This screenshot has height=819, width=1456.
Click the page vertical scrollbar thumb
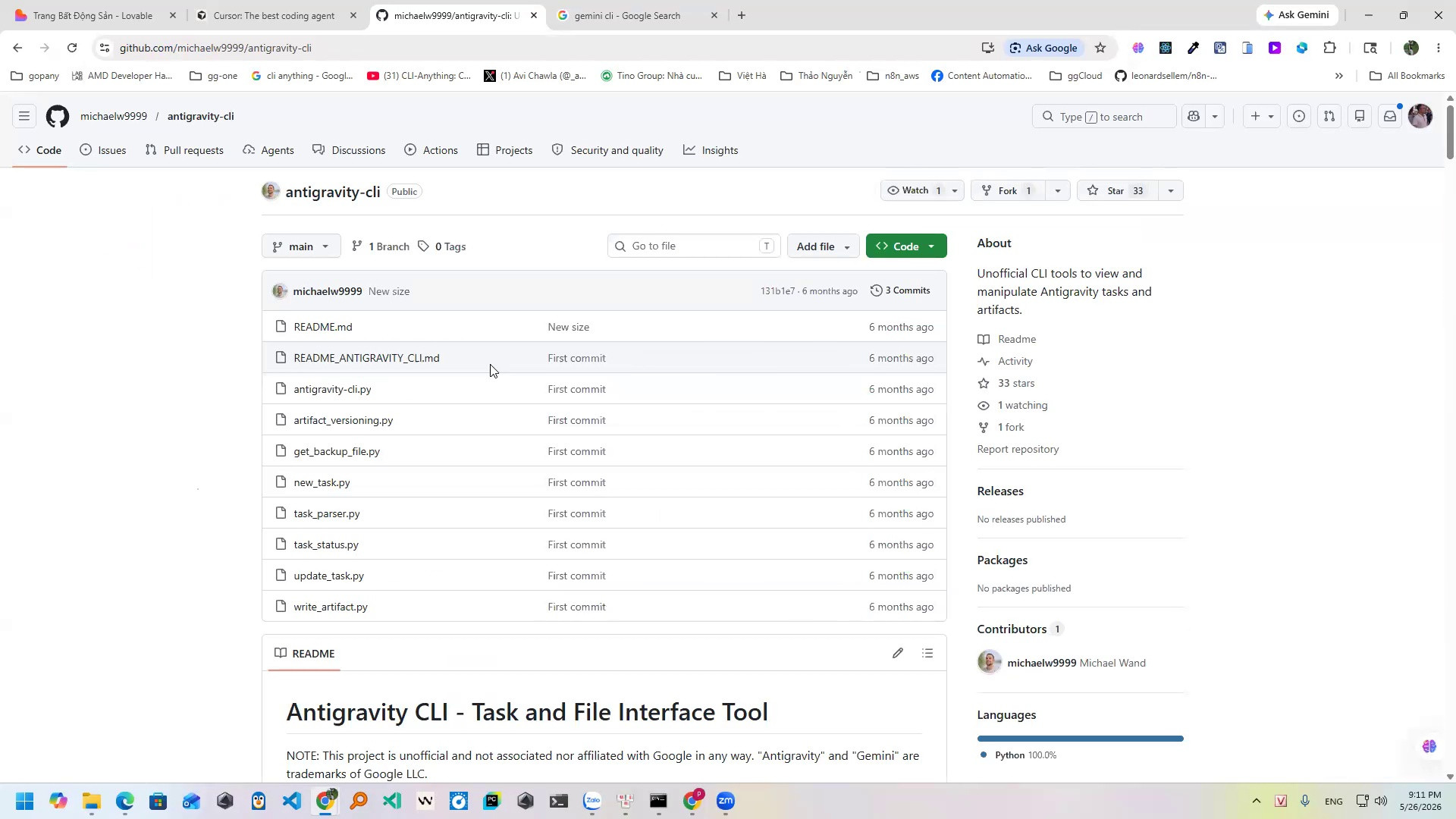coord(1450,132)
